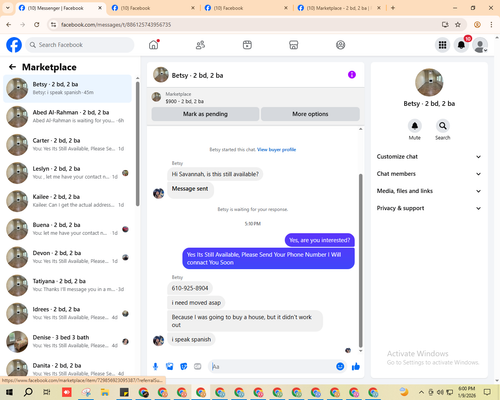Open the Groups profile-circle icon

(340, 45)
